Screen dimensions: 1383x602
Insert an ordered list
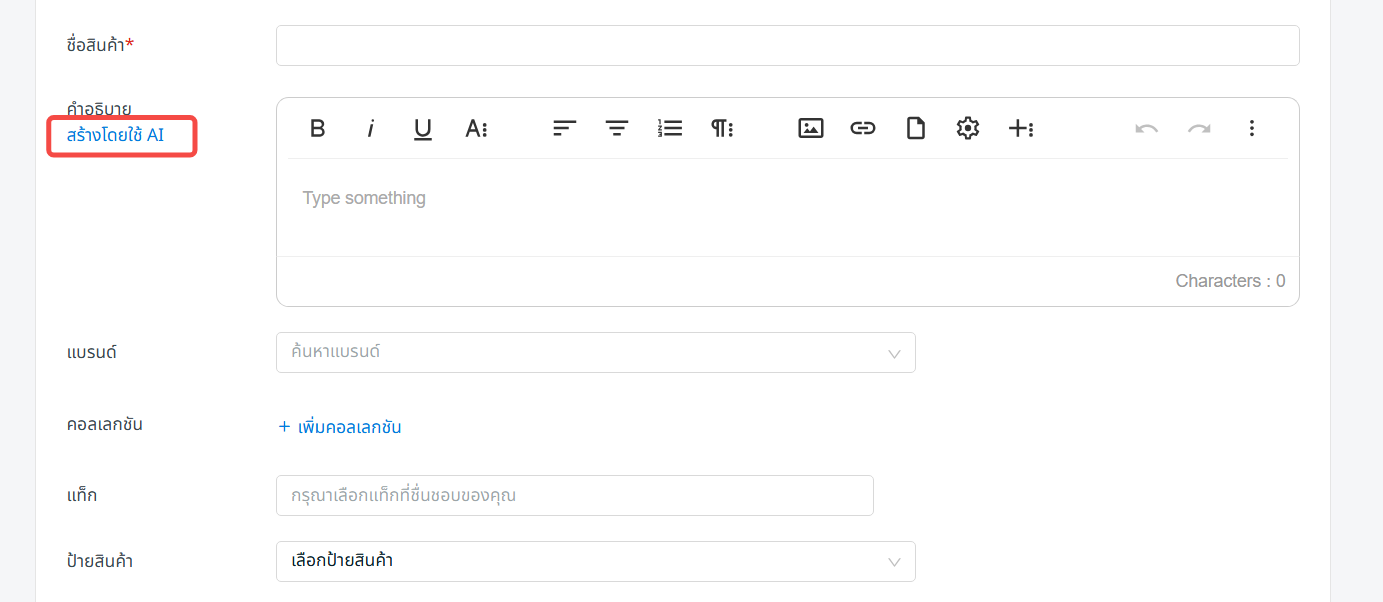click(x=670, y=128)
